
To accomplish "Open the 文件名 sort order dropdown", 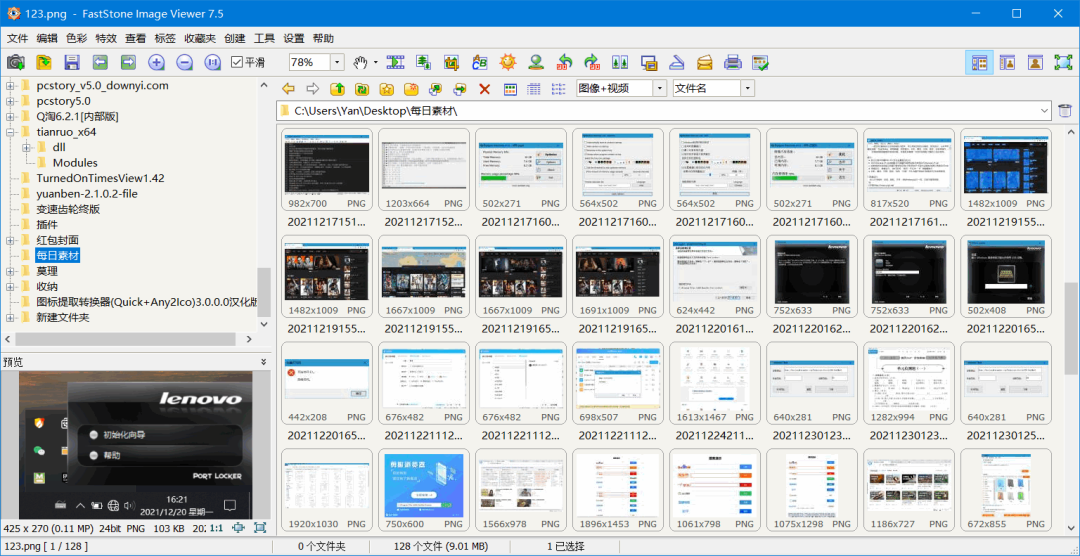I will coord(746,89).
